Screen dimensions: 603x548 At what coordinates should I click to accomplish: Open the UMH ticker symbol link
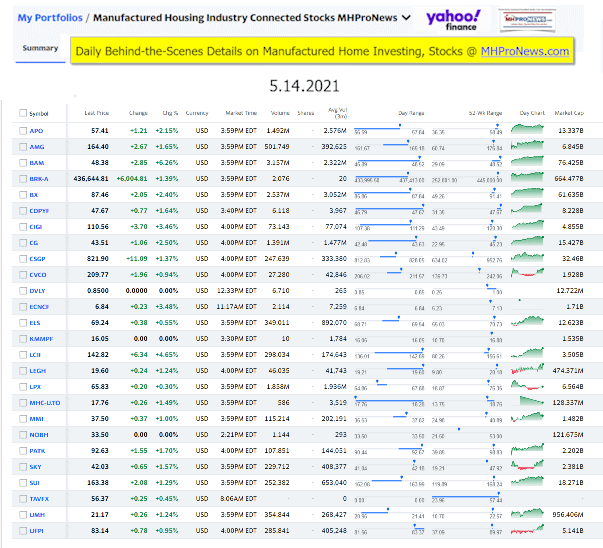(x=39, y=513)
